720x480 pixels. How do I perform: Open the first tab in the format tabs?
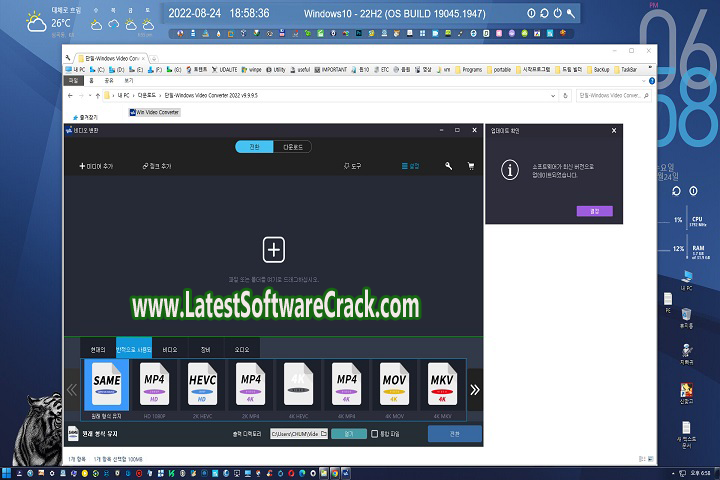pos(98,350)
